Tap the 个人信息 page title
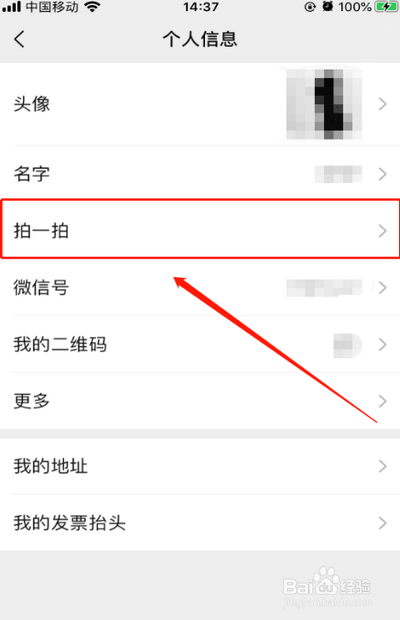This screenshot has width=400, height=620. coord(200,39)
